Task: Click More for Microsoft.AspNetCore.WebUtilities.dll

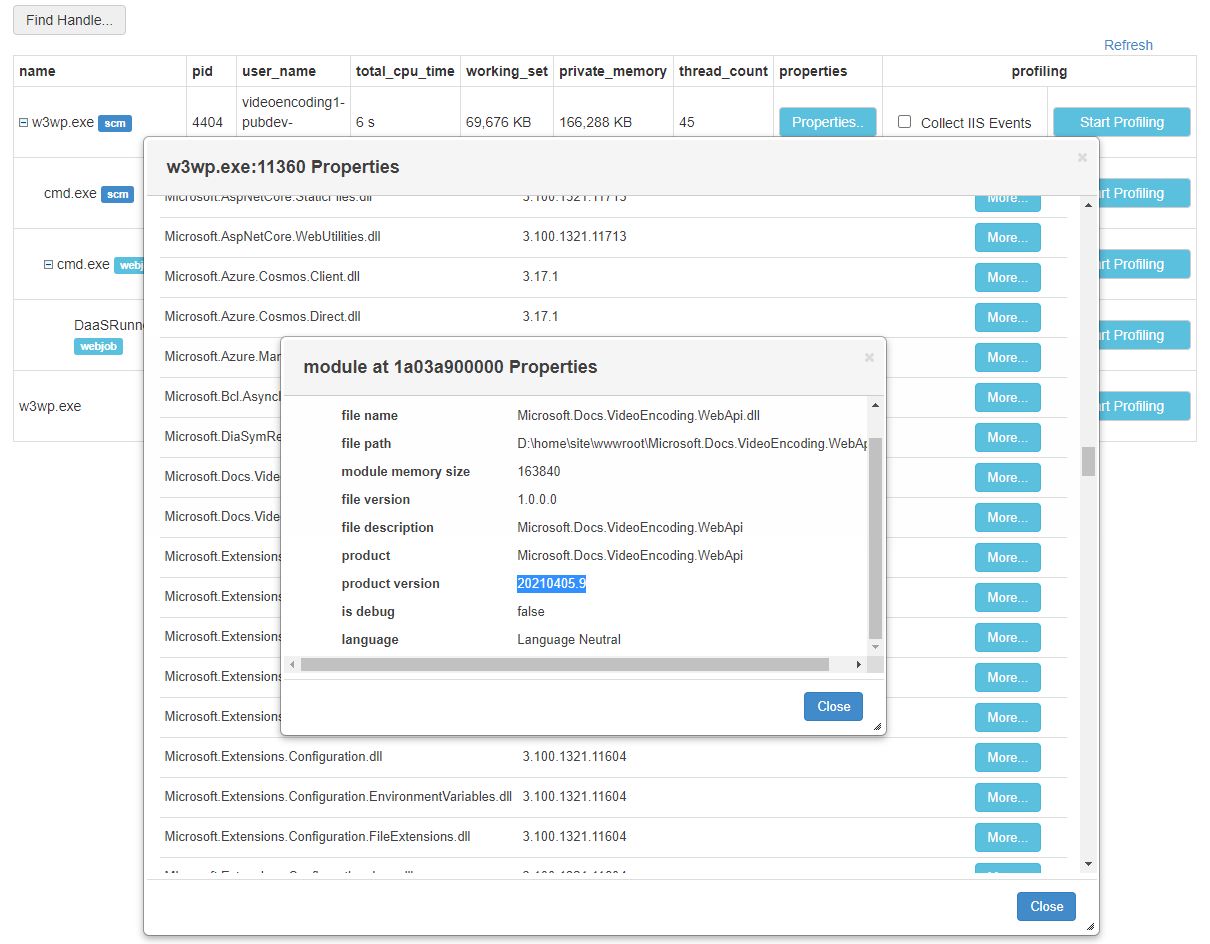Action: pyautogui.click(x=1007, y=237)
